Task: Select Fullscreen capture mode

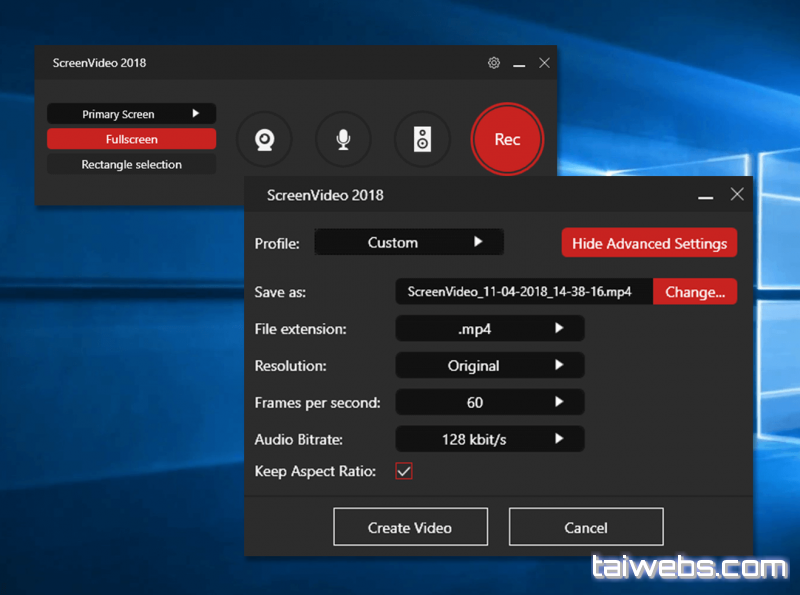Action: coord(131,140)
